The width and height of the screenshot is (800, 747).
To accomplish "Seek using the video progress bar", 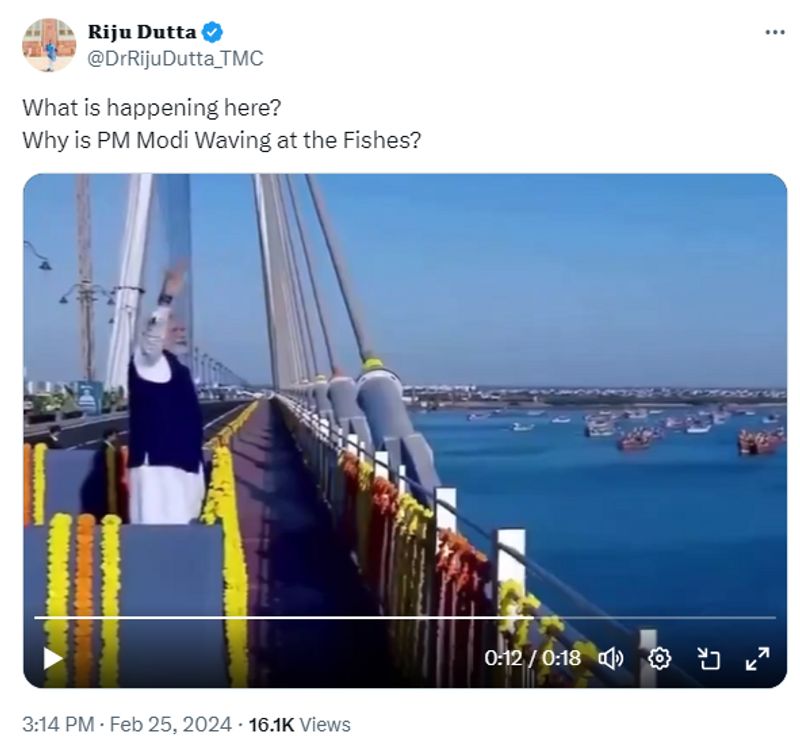I will pos(400,618).
